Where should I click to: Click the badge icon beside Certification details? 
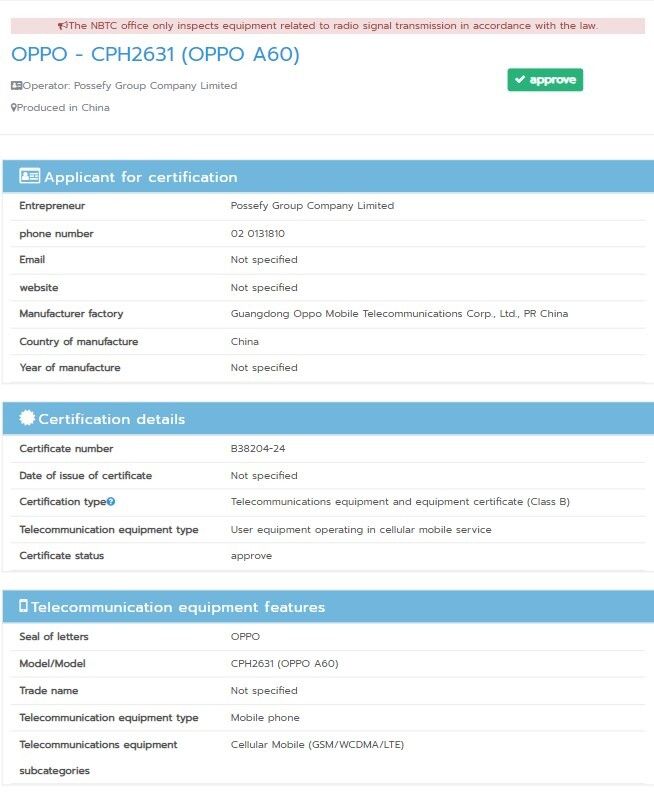[27, 419]
